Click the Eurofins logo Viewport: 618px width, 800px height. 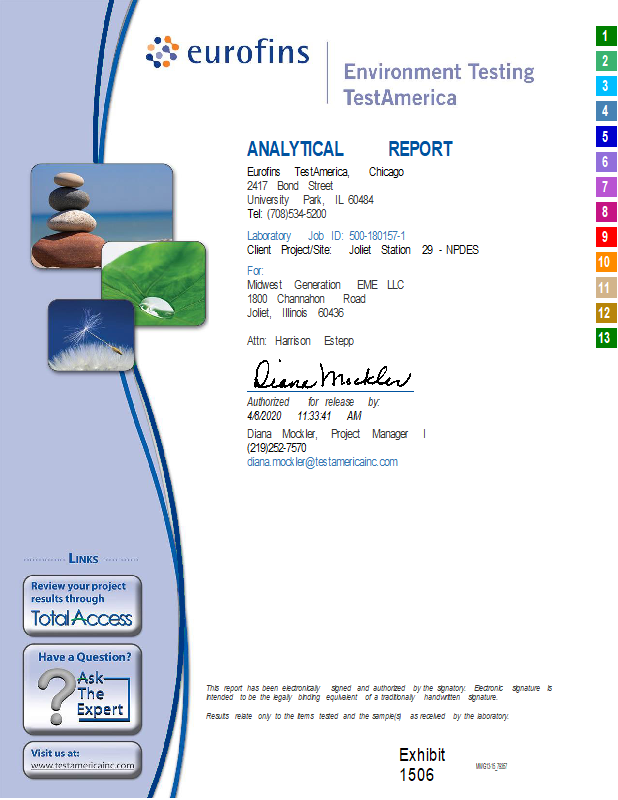[228, 52]
